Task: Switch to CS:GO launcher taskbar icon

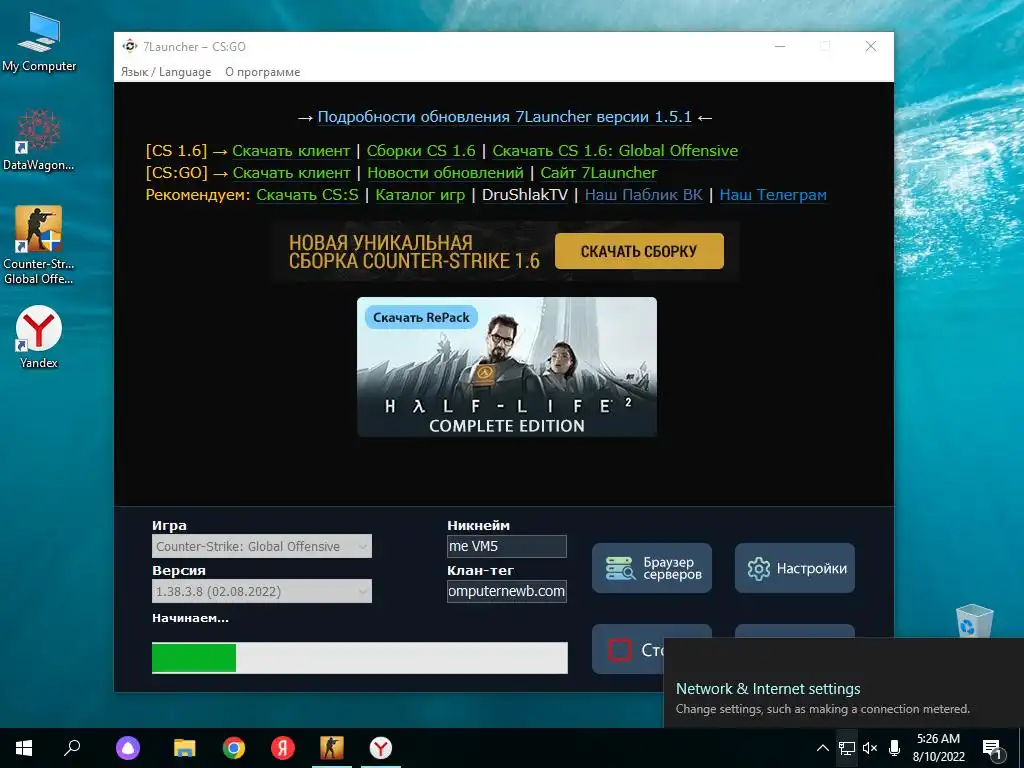Action: click(x=332, y=748)
